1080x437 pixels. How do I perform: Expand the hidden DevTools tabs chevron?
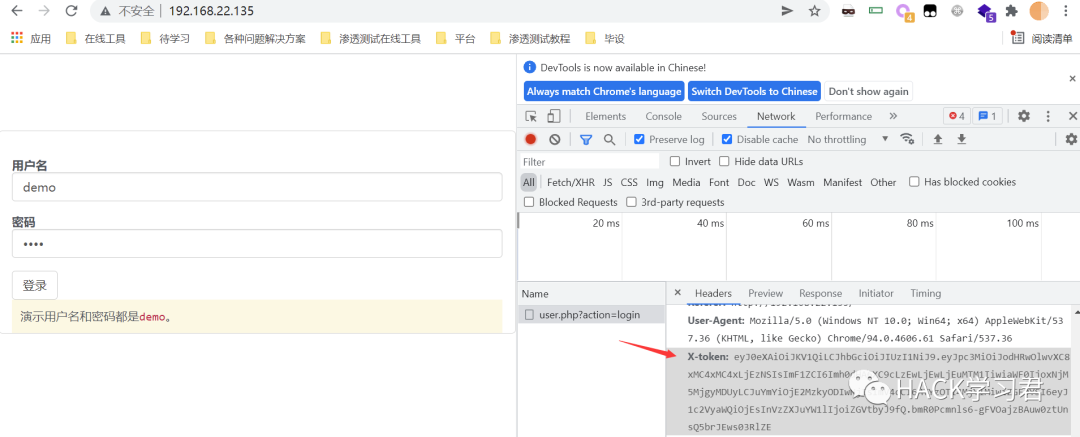(892, 116)
